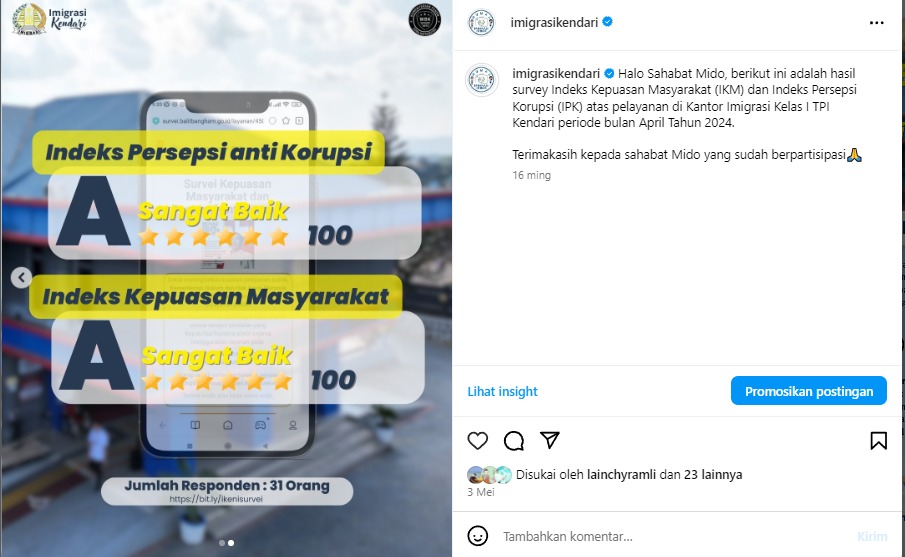Open more options three-dot menu
This screenshot has height=557, width=905.
coord(876,23)
